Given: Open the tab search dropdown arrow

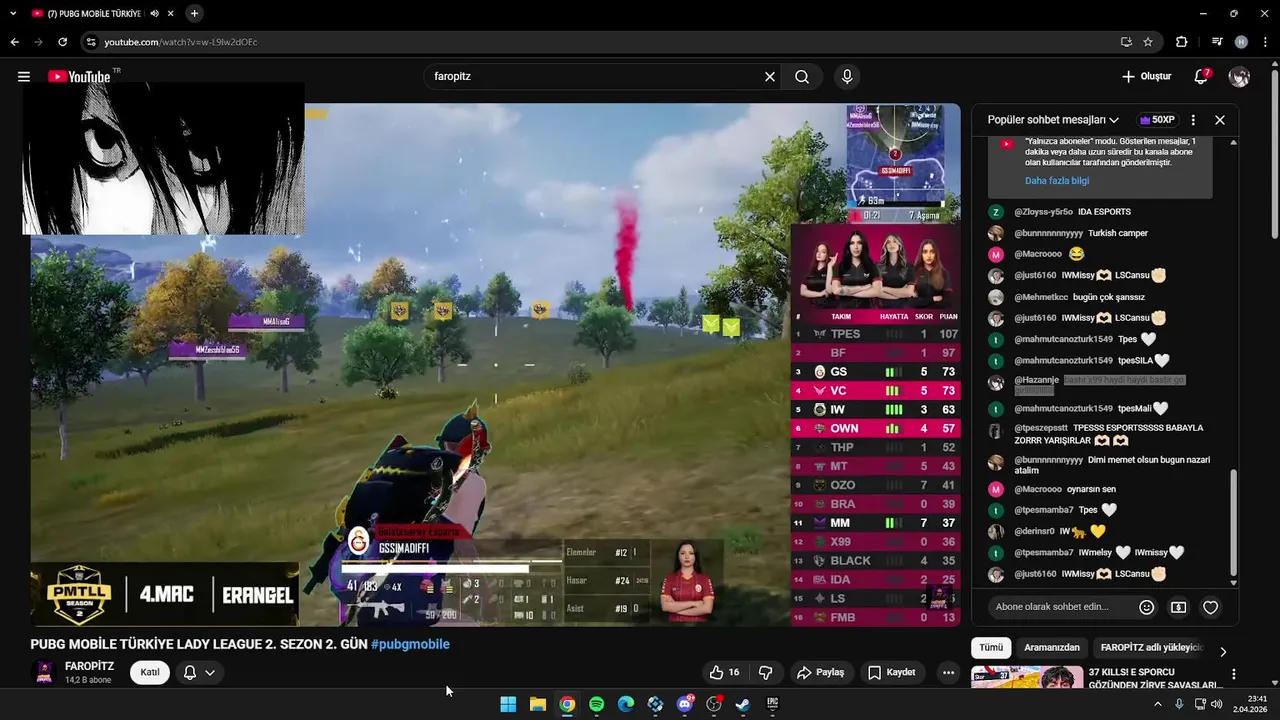Looking at the screenshot, I should click(13, 14).
